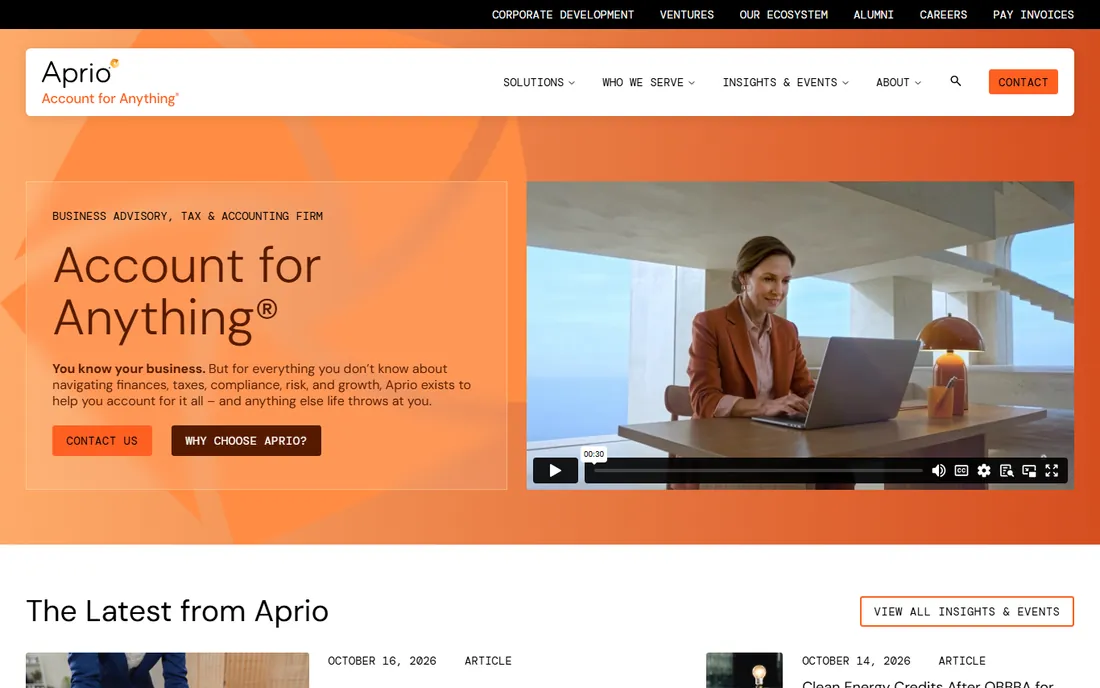Open Clean Energy Credits After OBBBA article

927,683
